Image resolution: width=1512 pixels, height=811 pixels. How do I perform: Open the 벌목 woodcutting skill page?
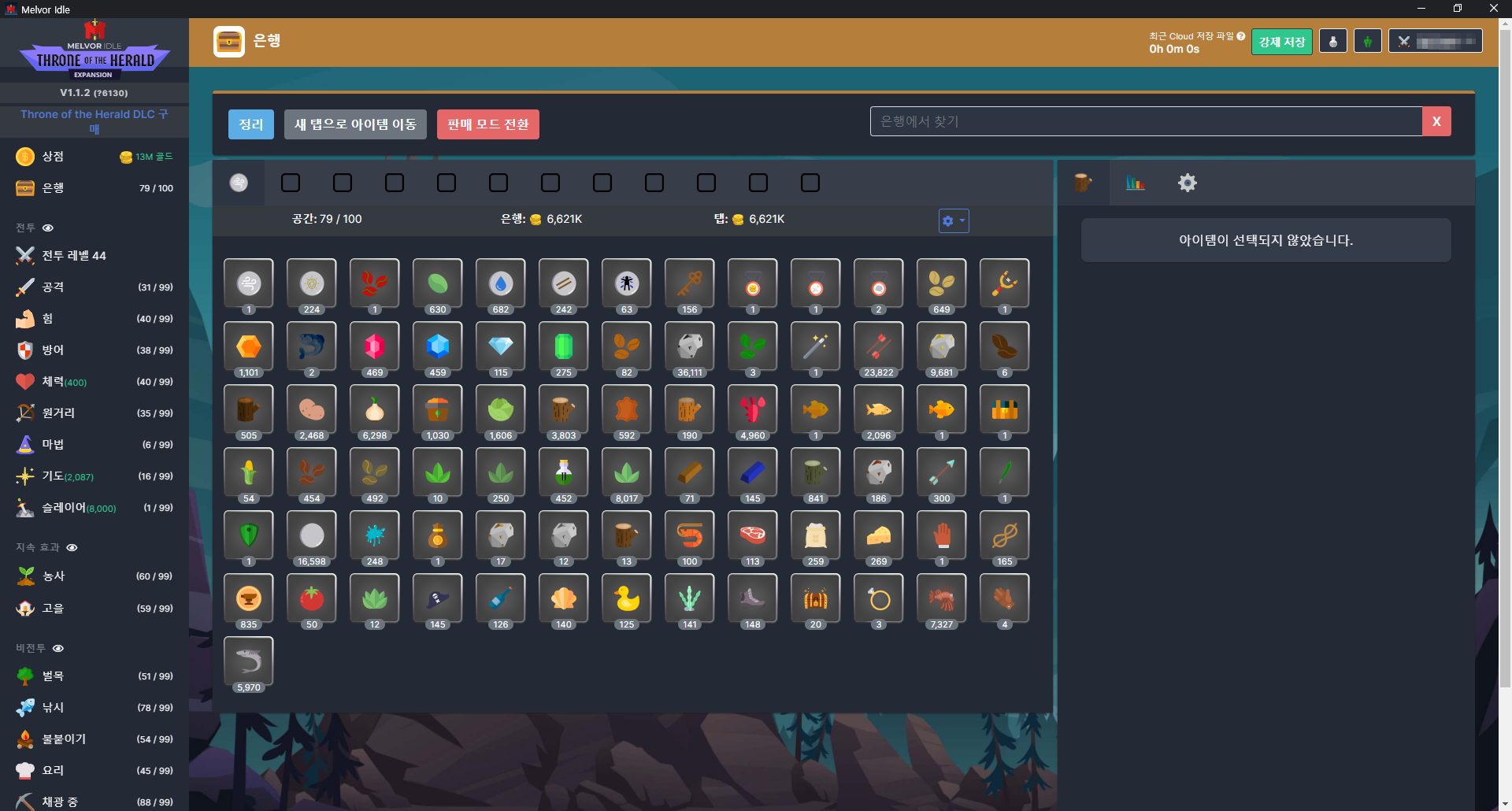point(94,676)
